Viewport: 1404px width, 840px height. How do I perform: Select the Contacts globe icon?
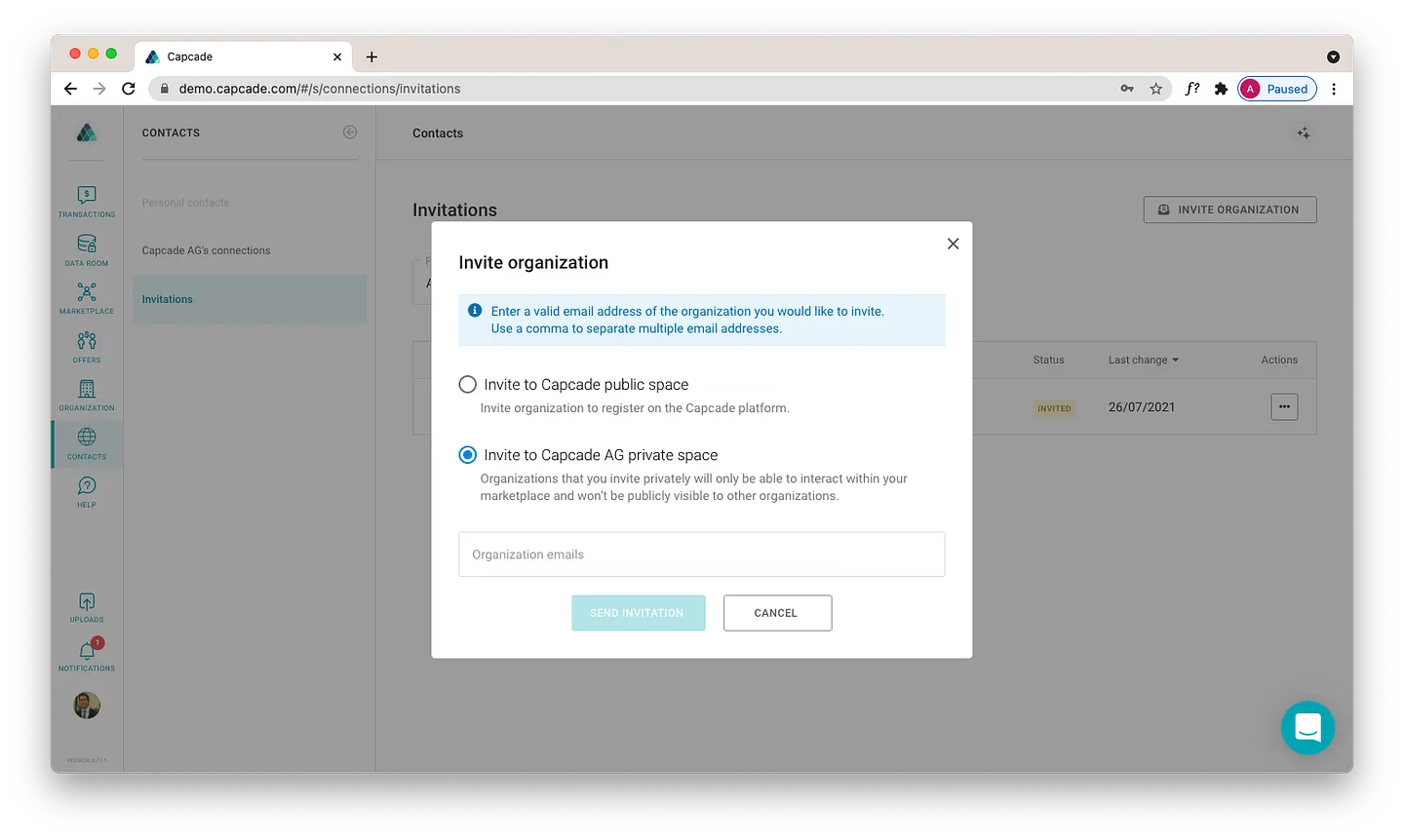pyautogui.click(x=87, y=437)
